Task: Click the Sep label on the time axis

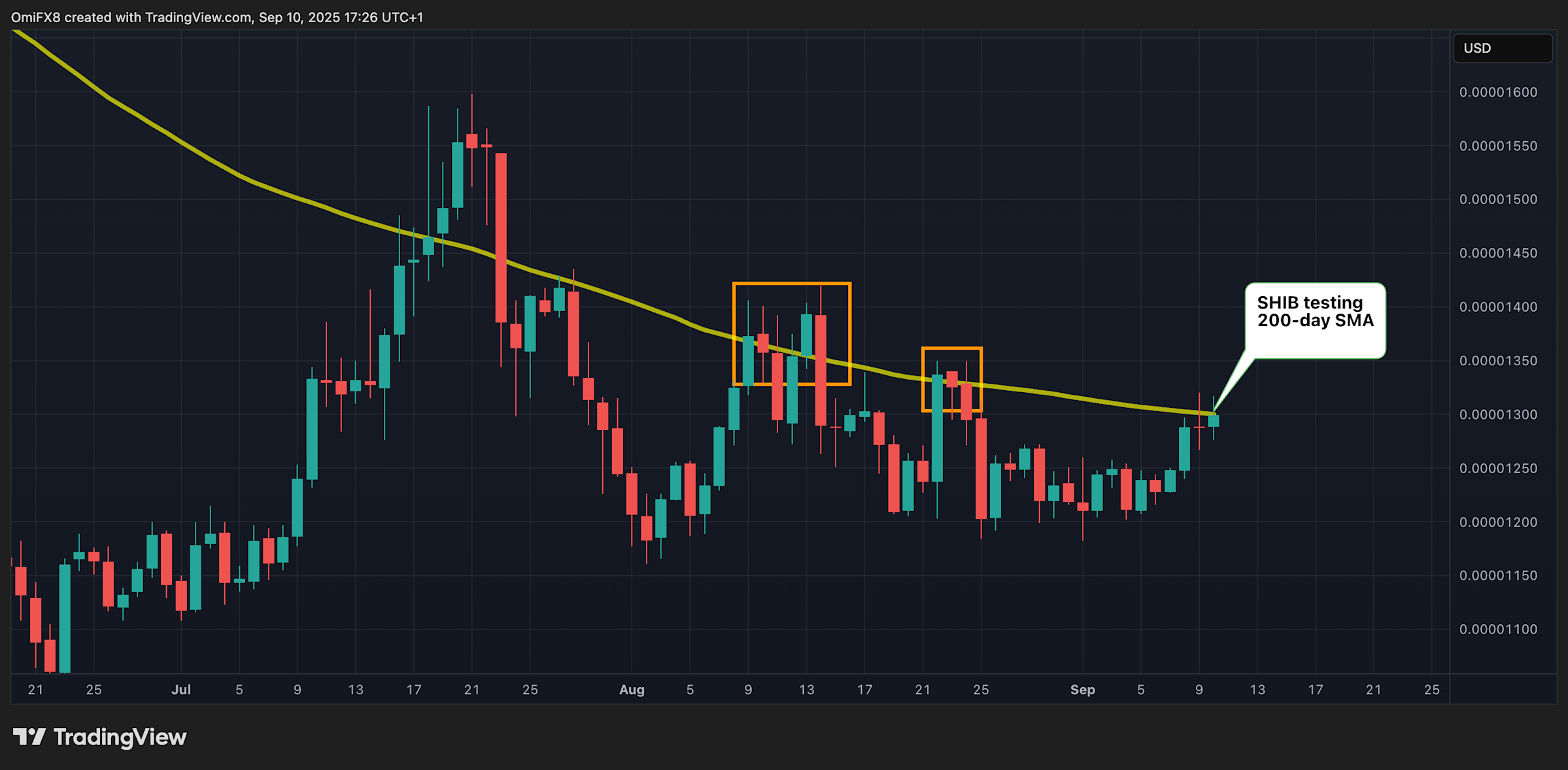Action: click(x=1083, y=689)
